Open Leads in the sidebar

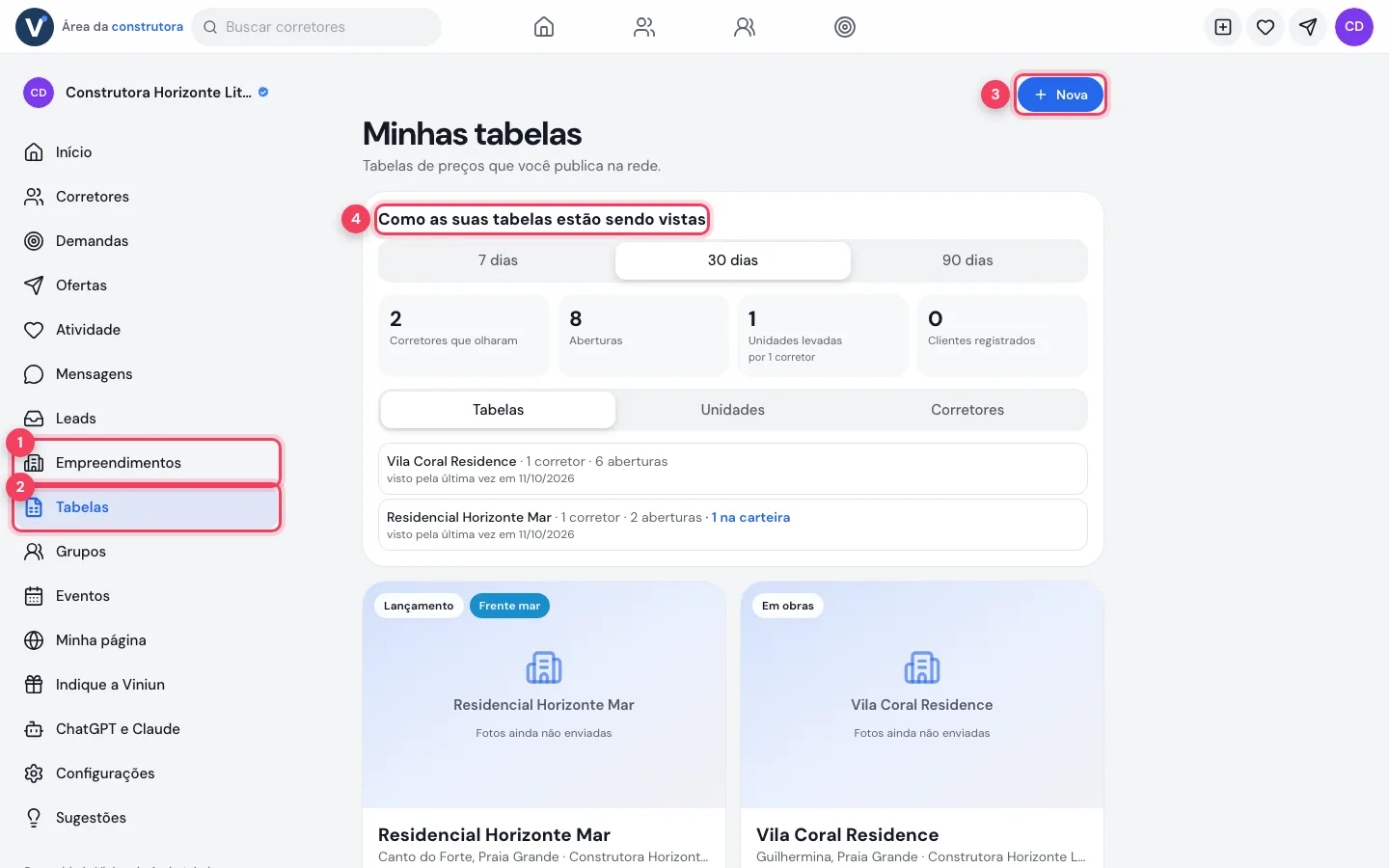point(147,419)
